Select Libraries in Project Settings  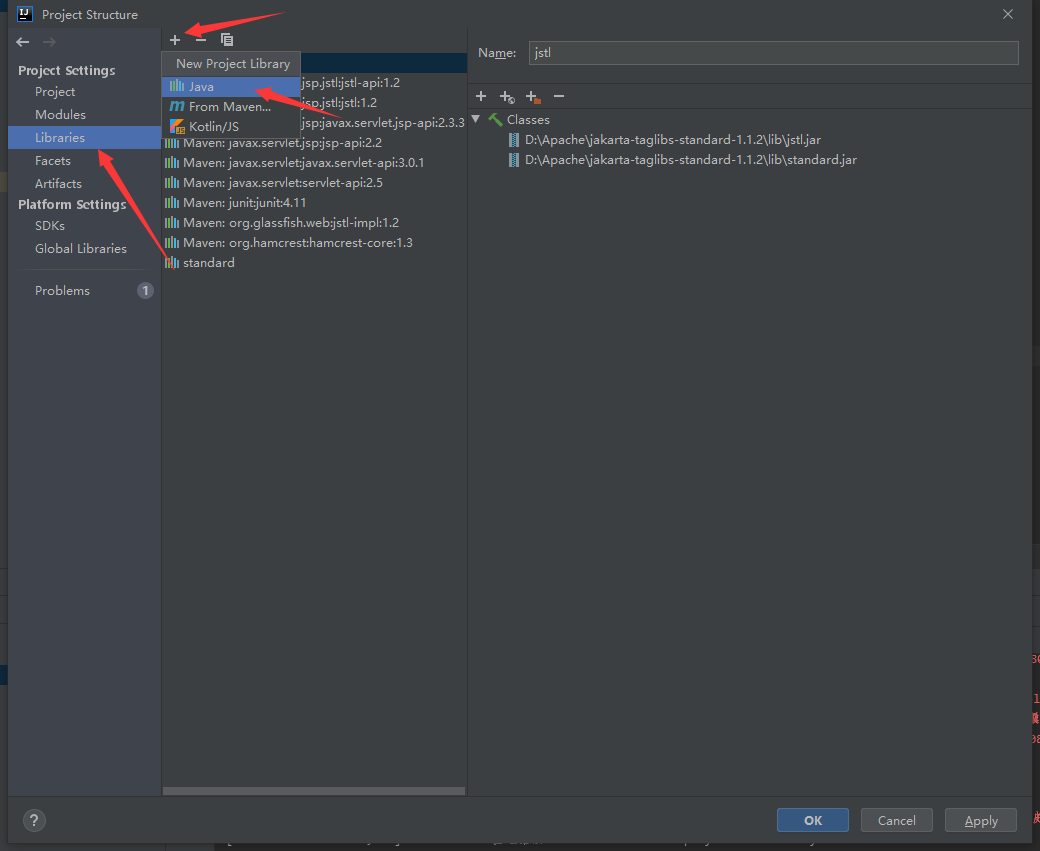(84, 137)
